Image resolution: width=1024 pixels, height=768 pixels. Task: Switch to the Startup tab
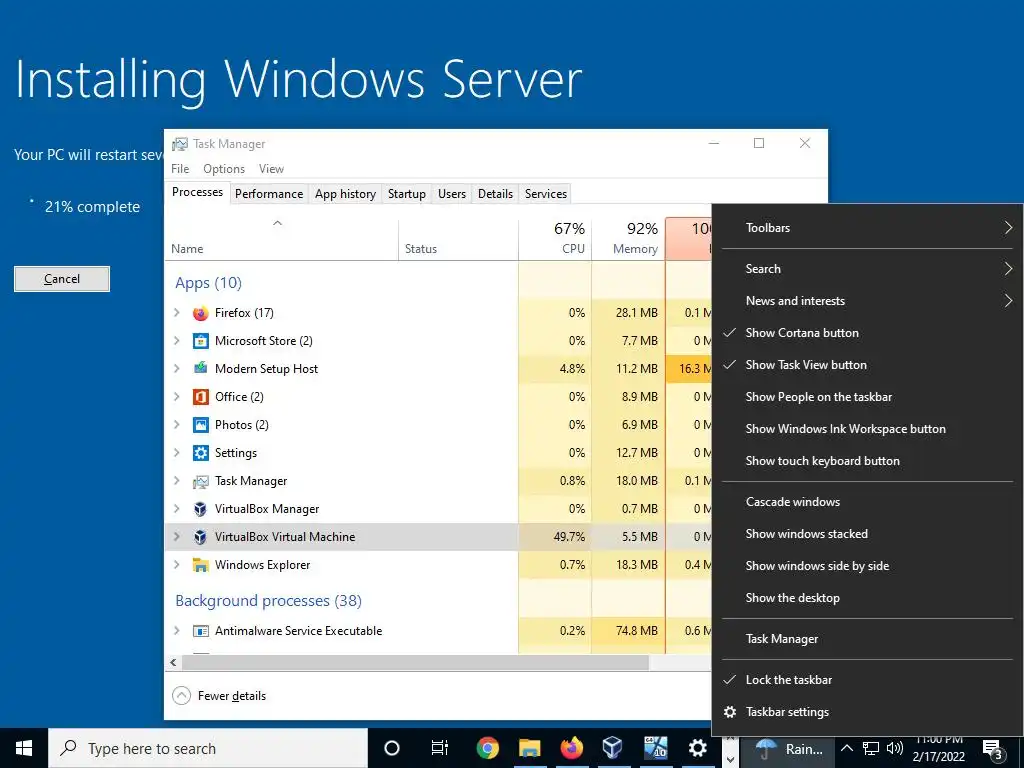[x=407, y=194]
